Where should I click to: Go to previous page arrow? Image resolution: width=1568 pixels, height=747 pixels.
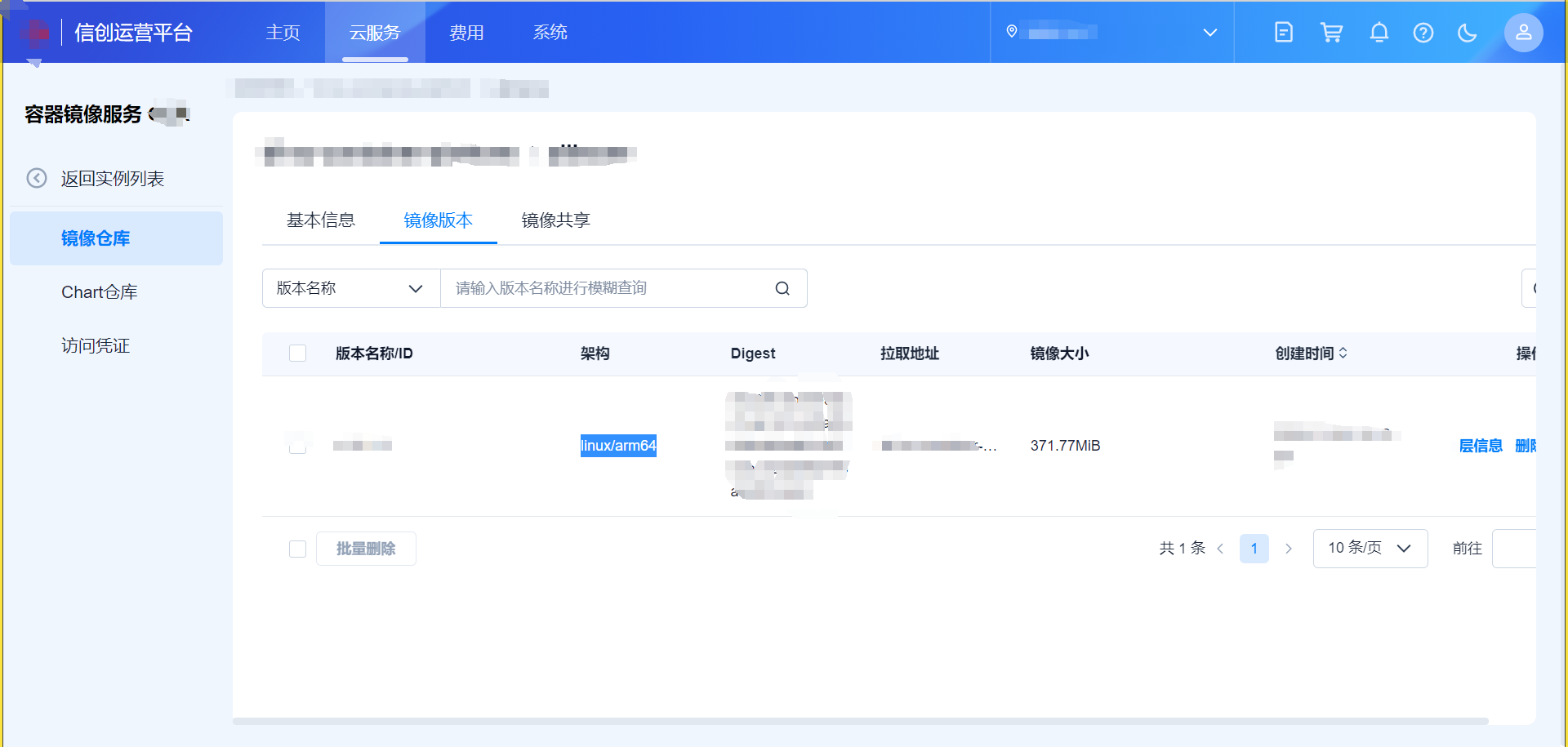pyautogui.click(x=1220, y=549)
